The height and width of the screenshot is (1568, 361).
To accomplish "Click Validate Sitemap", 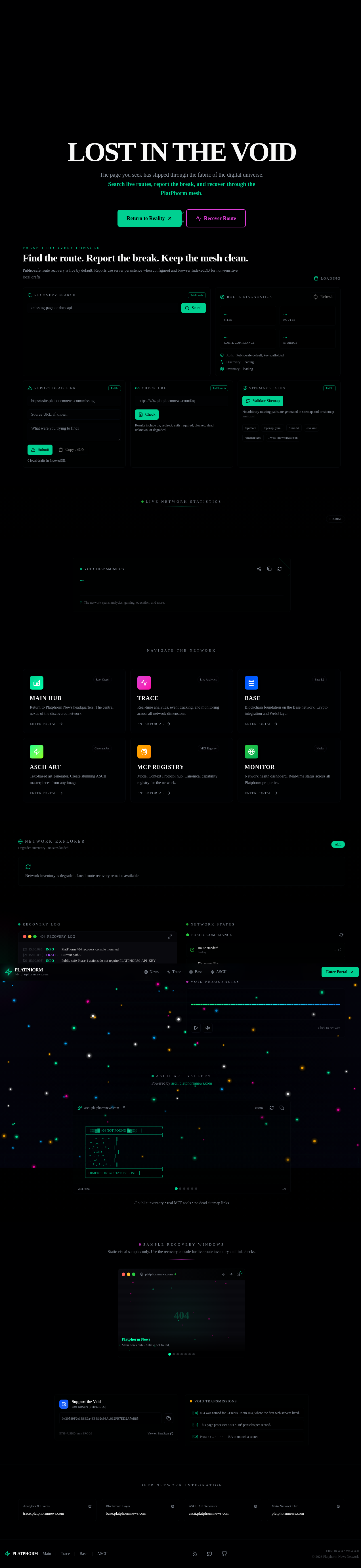I will click(x=263, y=401).
